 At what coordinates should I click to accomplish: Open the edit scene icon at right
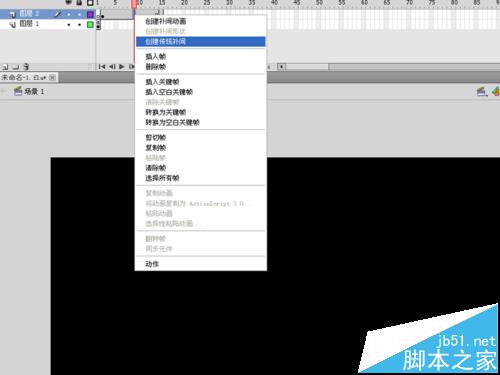(481, 91)
